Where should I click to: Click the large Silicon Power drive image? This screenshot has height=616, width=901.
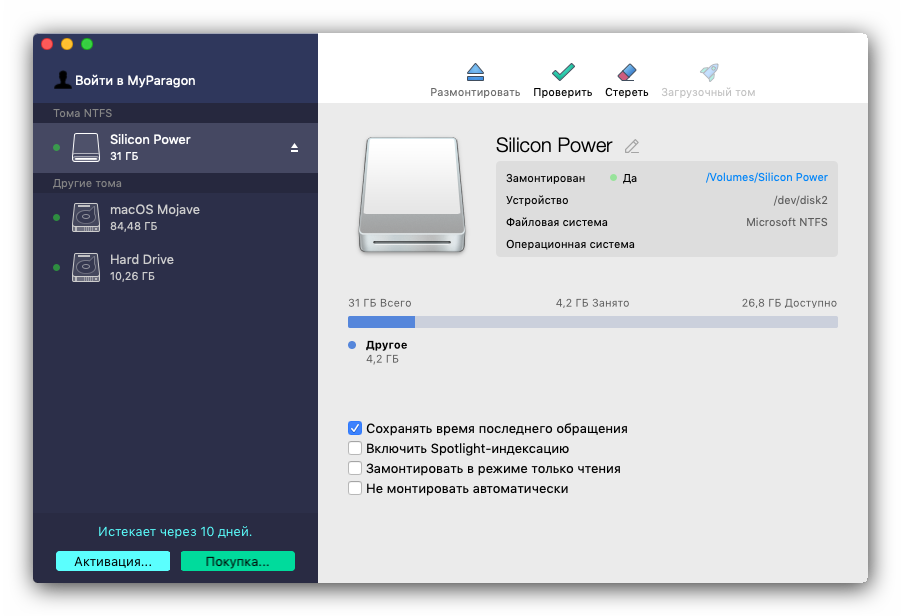point(411,194)
